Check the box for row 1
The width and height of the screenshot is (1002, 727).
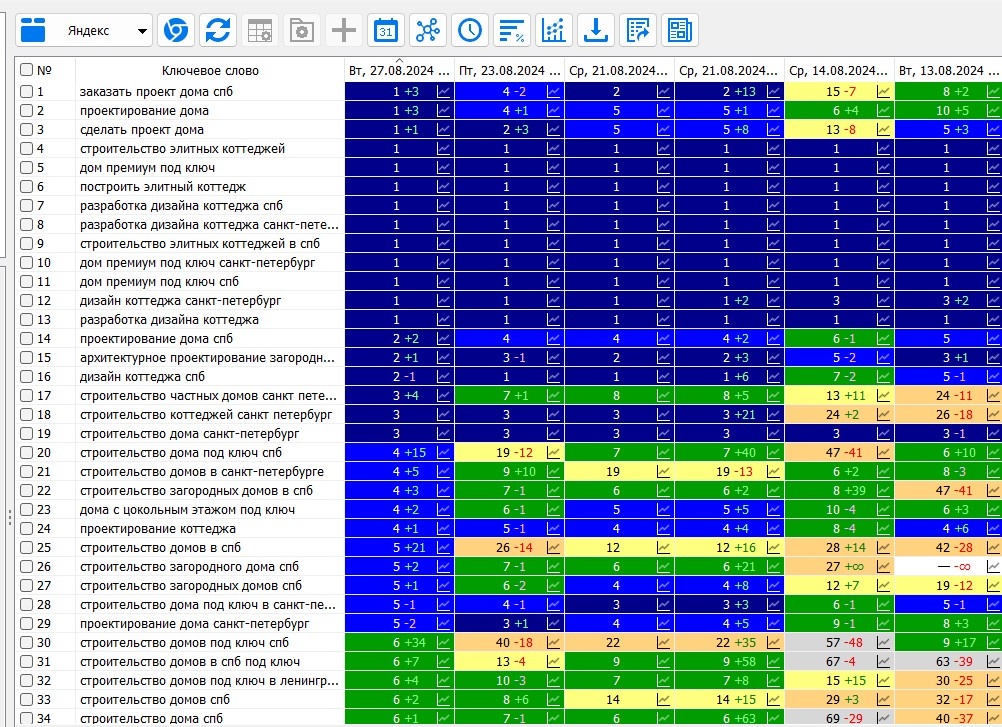[x=26, y=92]
